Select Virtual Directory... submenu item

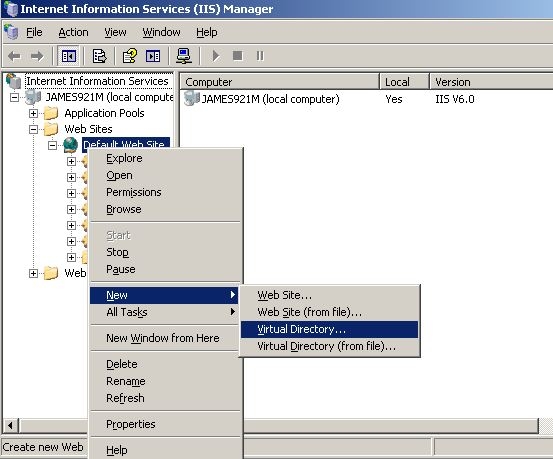[329, 330]
